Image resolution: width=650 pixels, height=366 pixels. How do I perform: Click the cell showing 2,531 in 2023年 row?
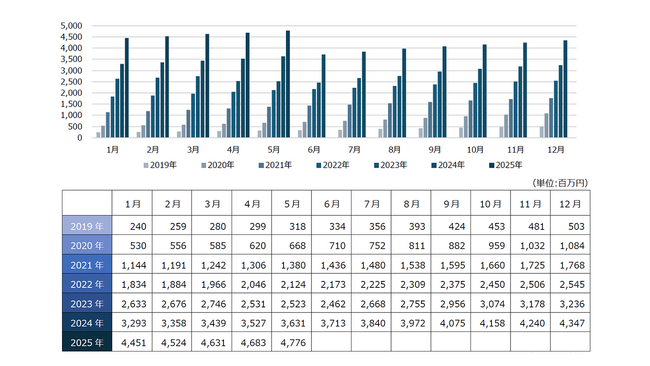tap(252, 304)
